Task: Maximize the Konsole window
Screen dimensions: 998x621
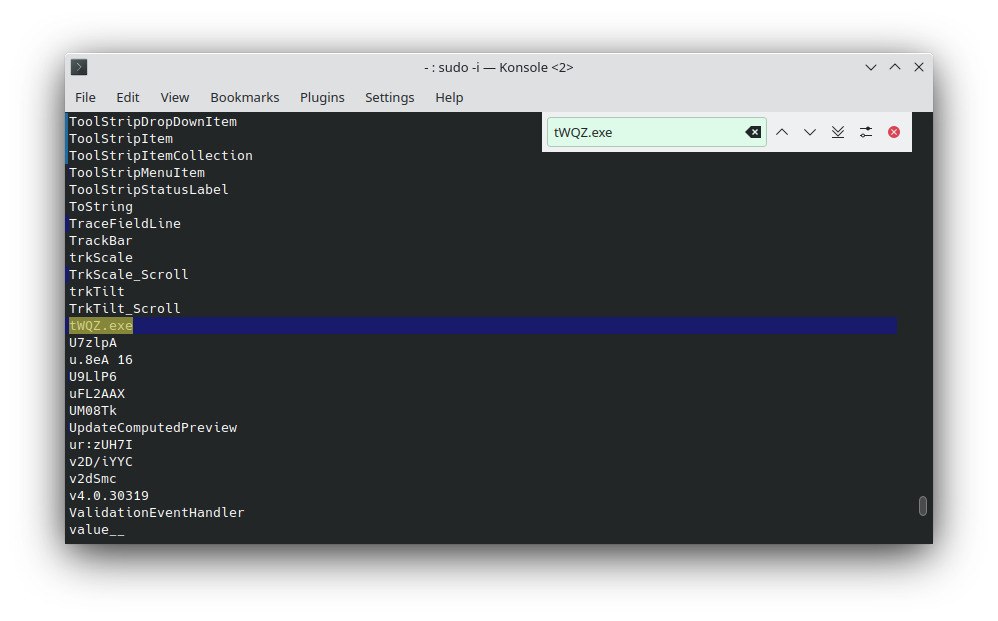Action: click(x=895, y=67)
